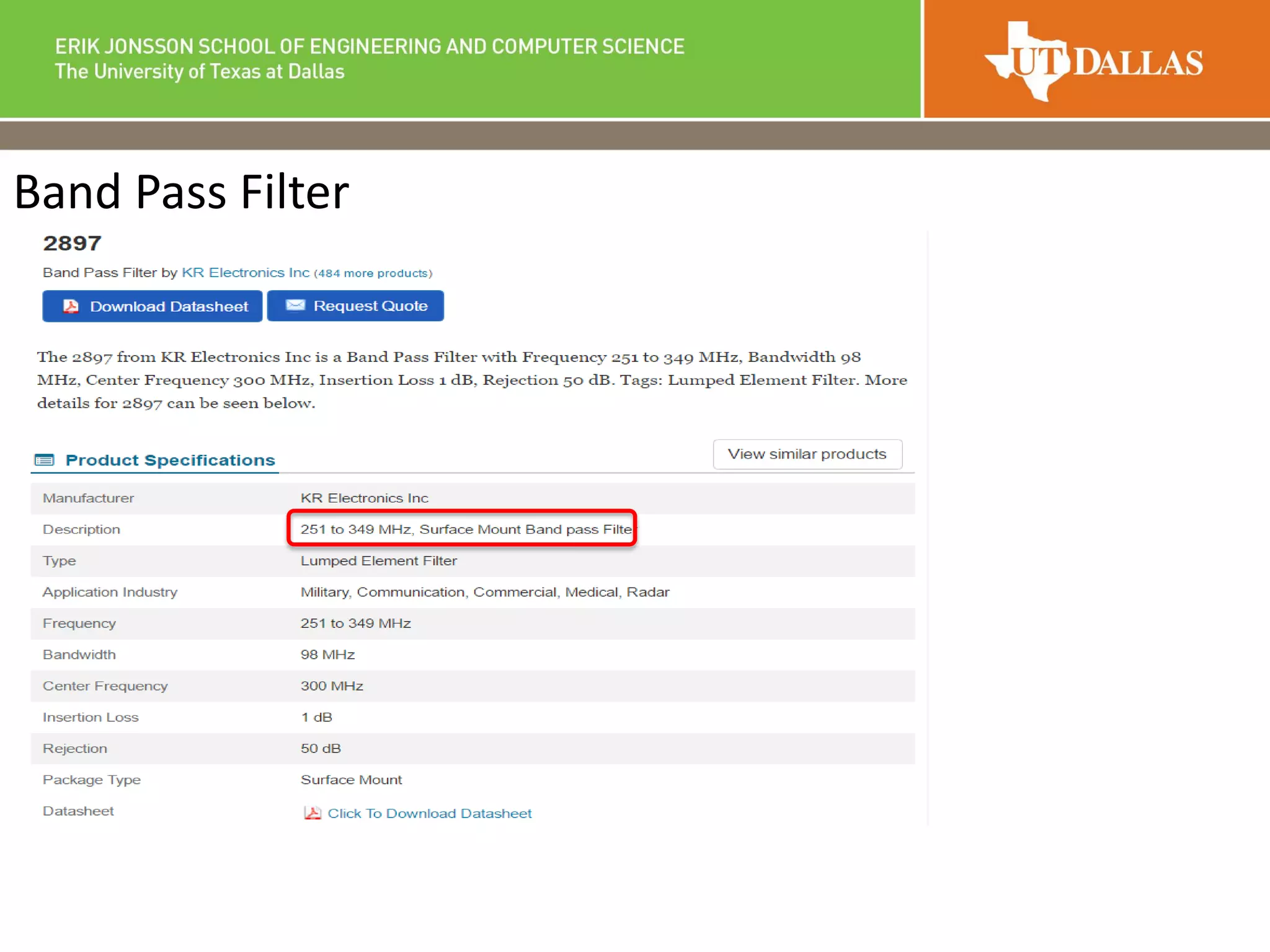Click the Description row label
This screenshot has height=952, width=1270.
(81, 529)
